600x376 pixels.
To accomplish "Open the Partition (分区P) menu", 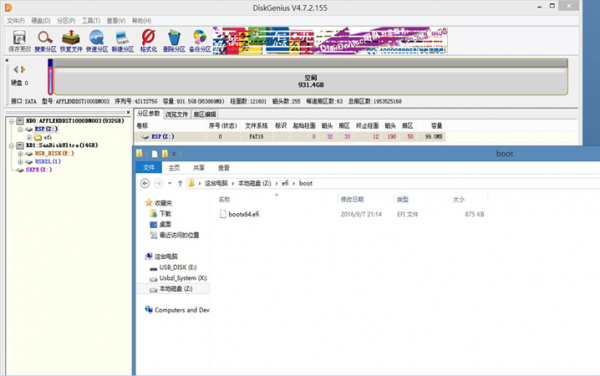I will click(x=66, y=21).
